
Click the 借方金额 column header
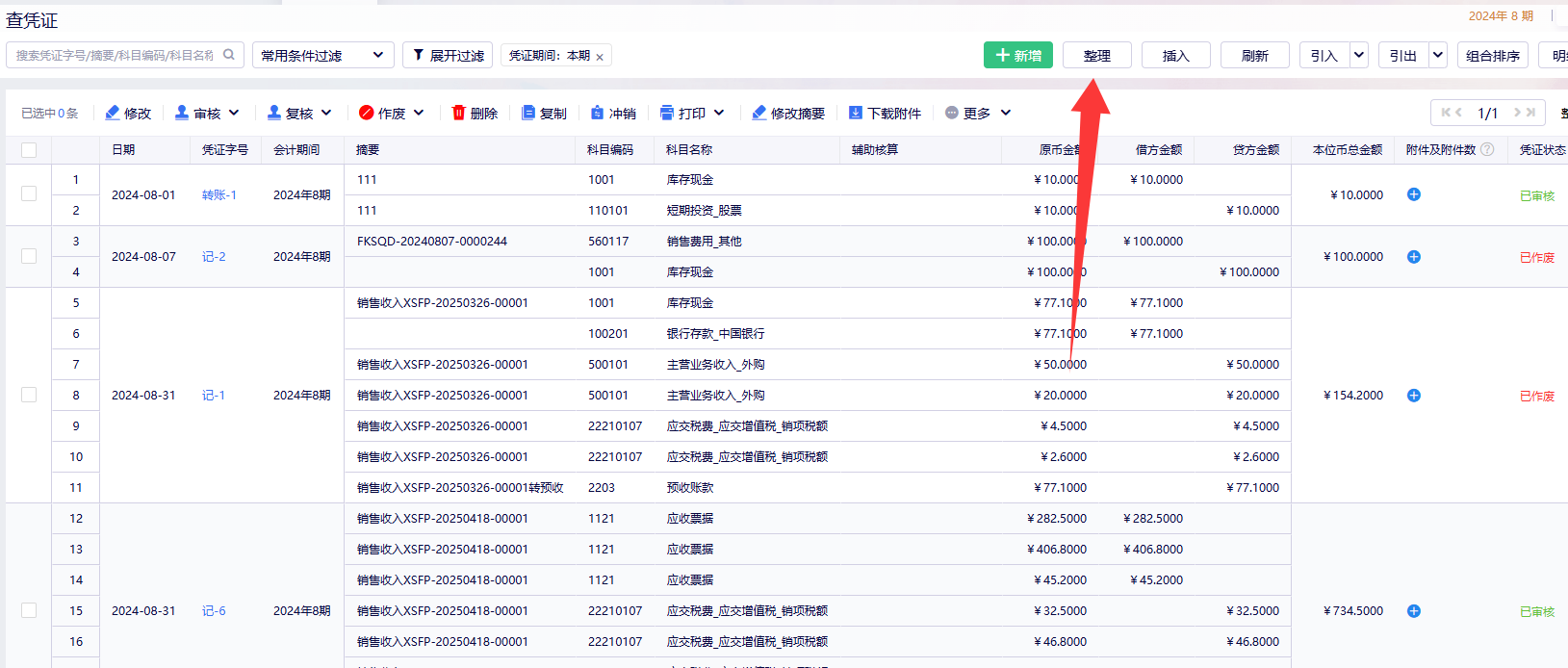click(1159, 150)
